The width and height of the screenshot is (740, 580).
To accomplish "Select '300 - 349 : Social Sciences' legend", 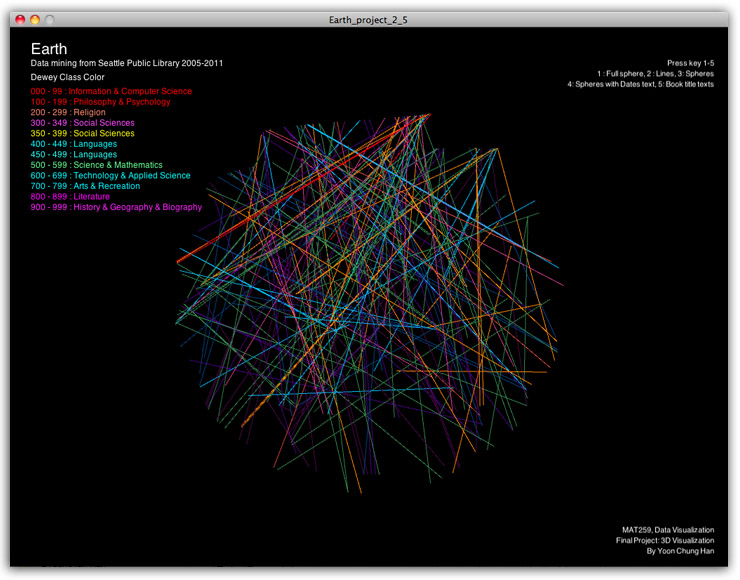I will [x=83, y=123].
